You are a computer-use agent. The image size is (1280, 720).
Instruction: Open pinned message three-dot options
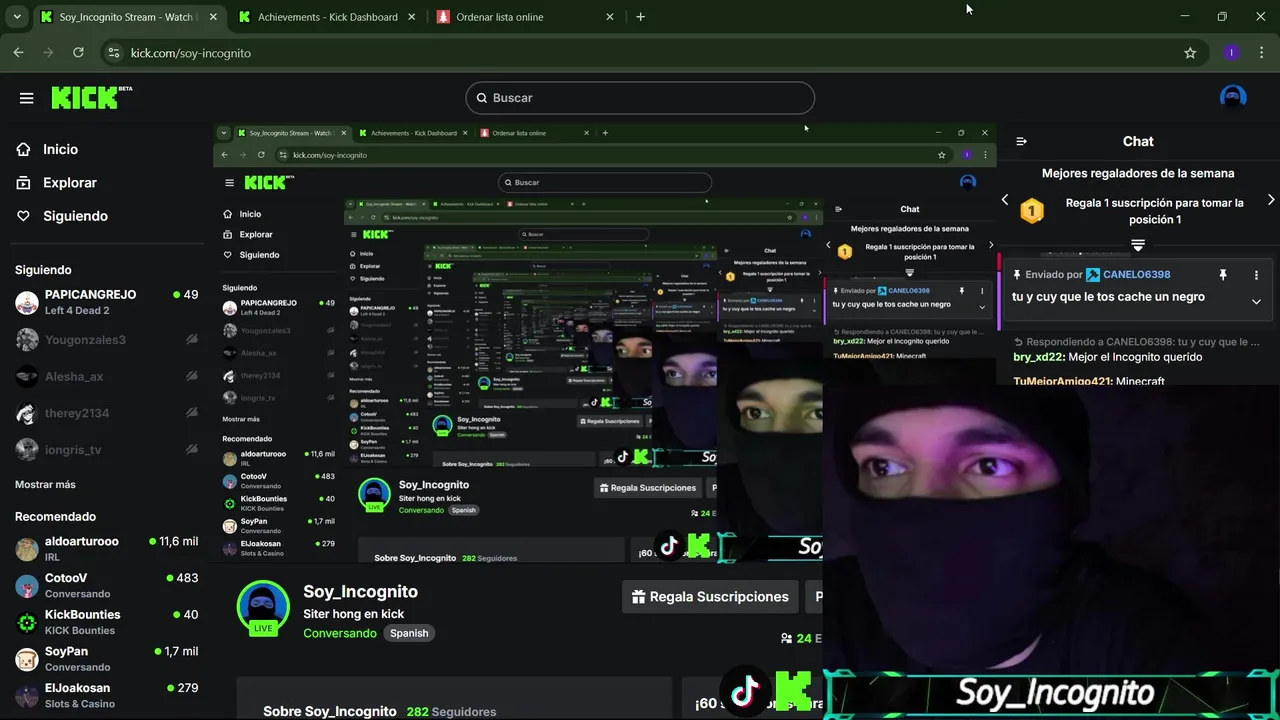coord(1256,275)
